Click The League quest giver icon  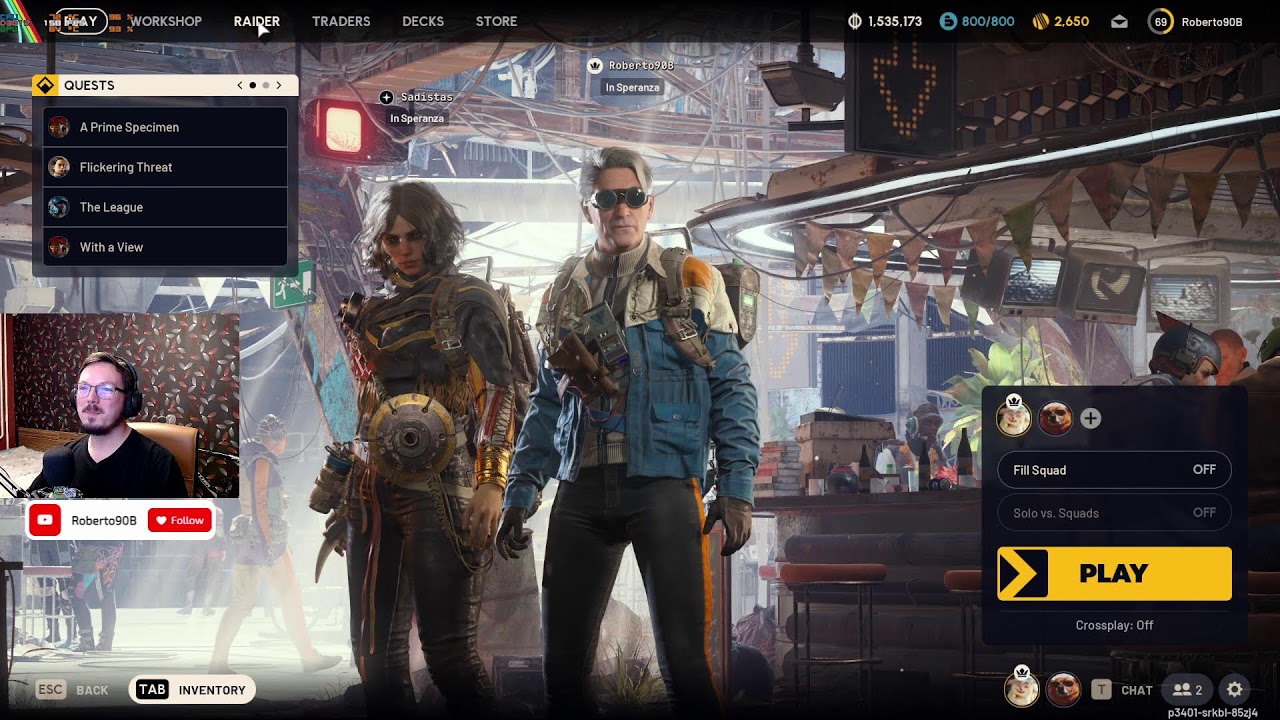click(59, 207)
